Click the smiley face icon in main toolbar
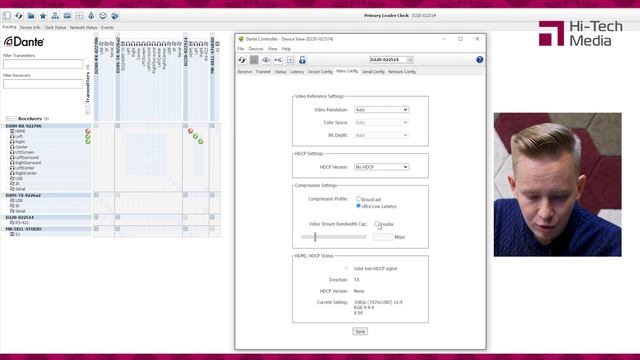This screenshot has width=640, height=360. coord(103,16)
